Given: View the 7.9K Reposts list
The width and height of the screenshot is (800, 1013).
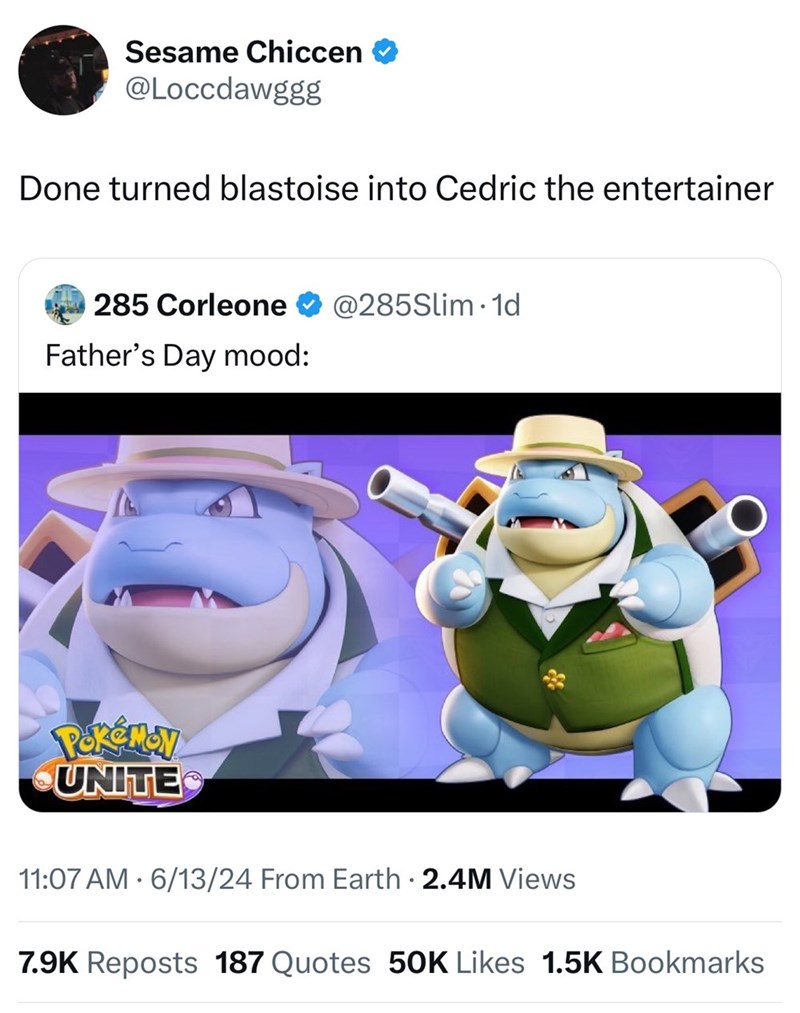Looking at the screenshot, I should pyautogui.click(x=110, y=962).
